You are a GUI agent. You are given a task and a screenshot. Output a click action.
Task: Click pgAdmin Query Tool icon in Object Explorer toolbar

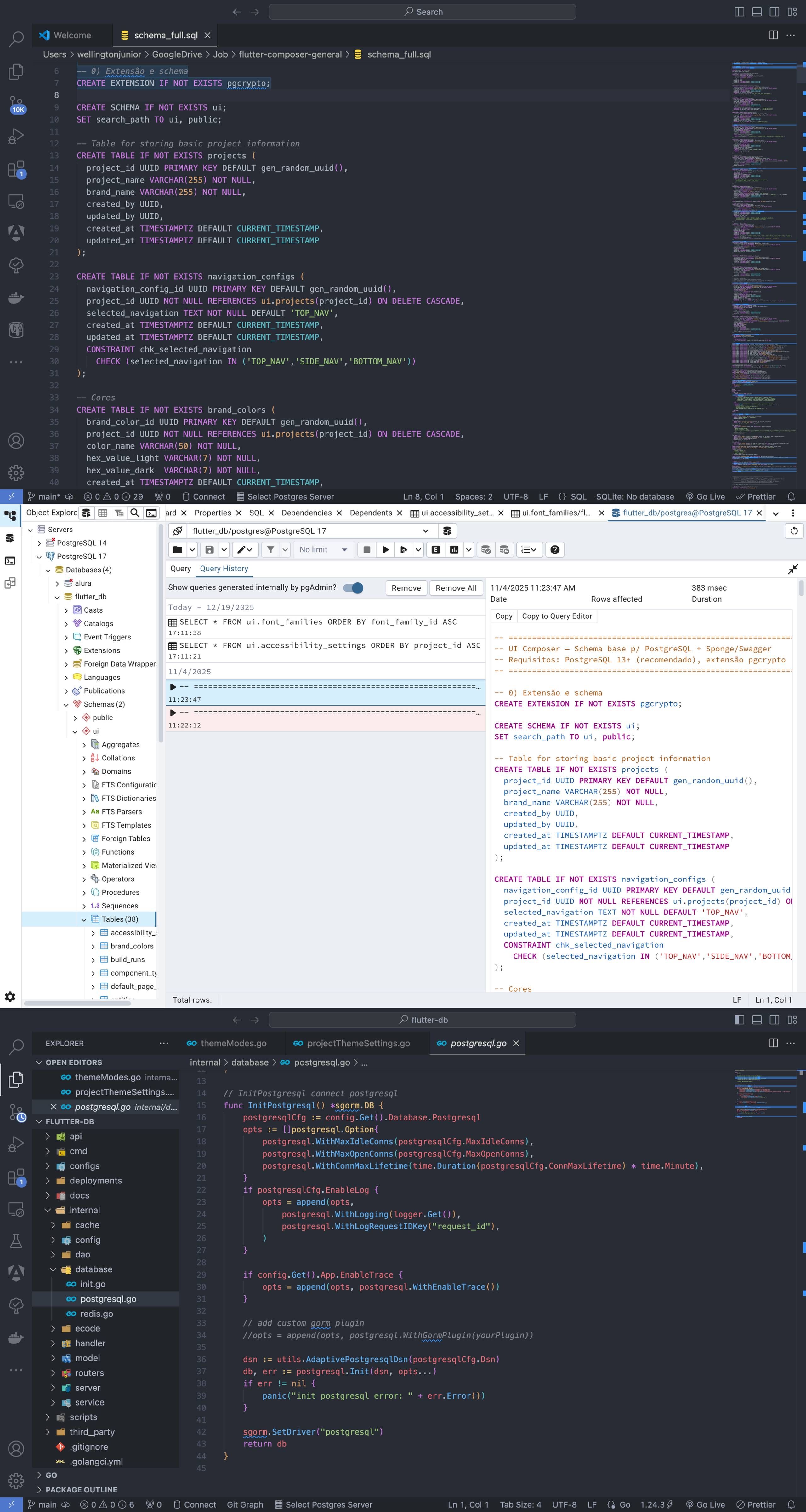(86, 513)
